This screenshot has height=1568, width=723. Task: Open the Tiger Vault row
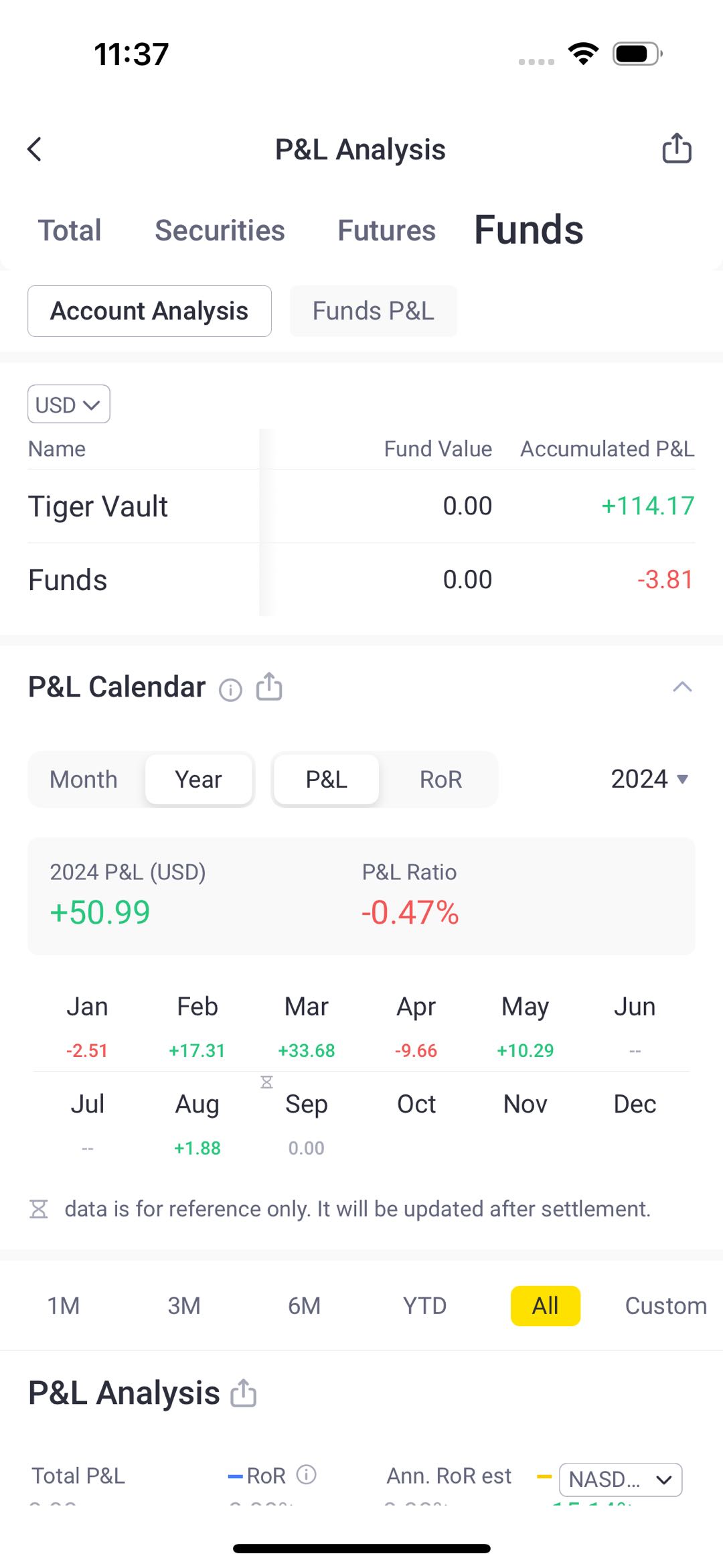point(98,506)
